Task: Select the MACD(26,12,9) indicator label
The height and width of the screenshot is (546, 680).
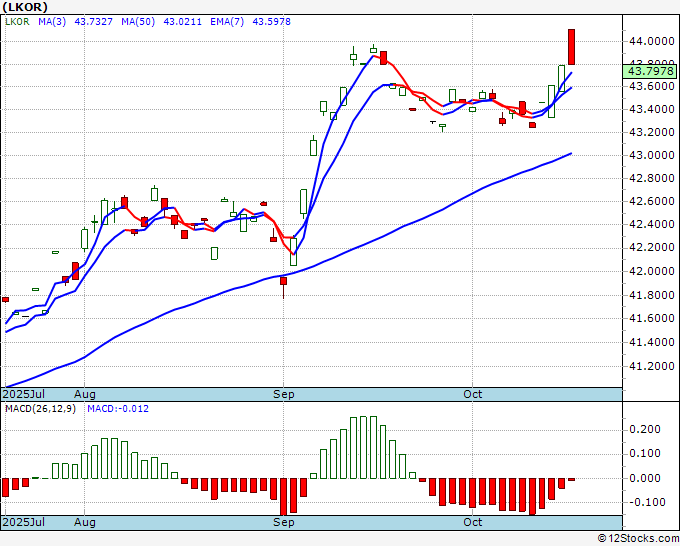Action: tap(40, 409)
